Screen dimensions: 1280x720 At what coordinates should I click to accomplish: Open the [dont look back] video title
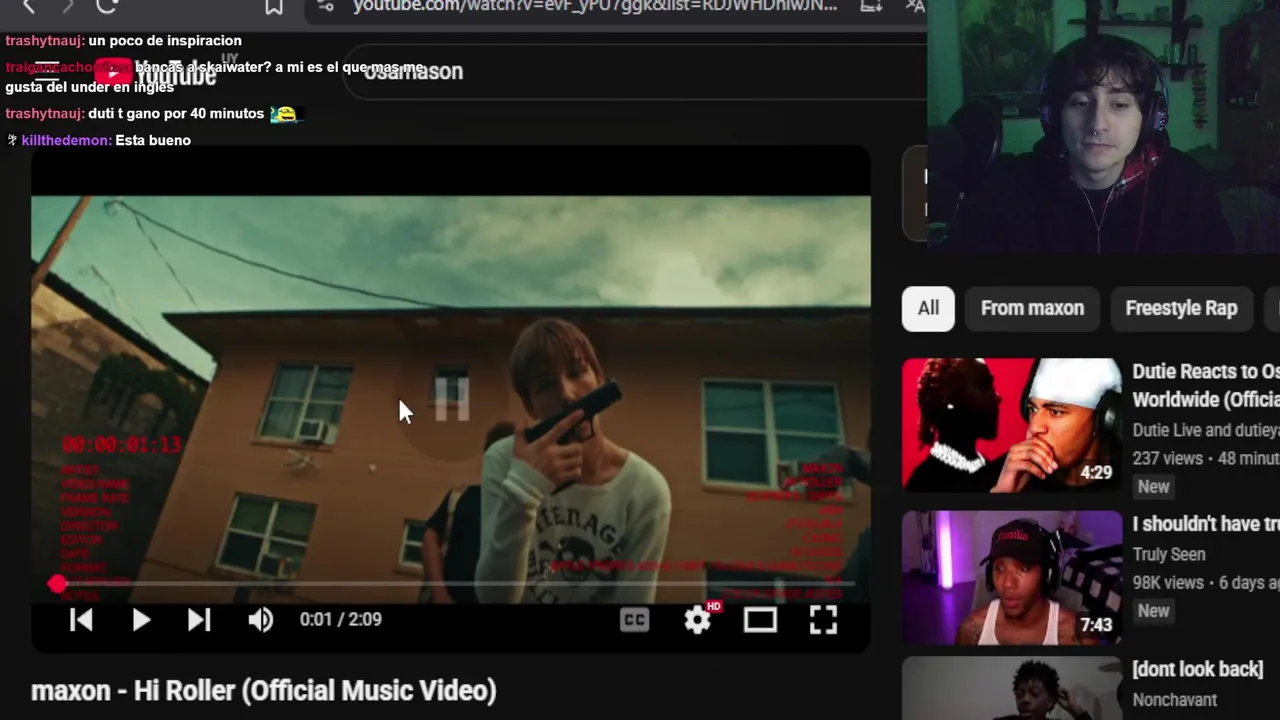[x=1198, y=670]
